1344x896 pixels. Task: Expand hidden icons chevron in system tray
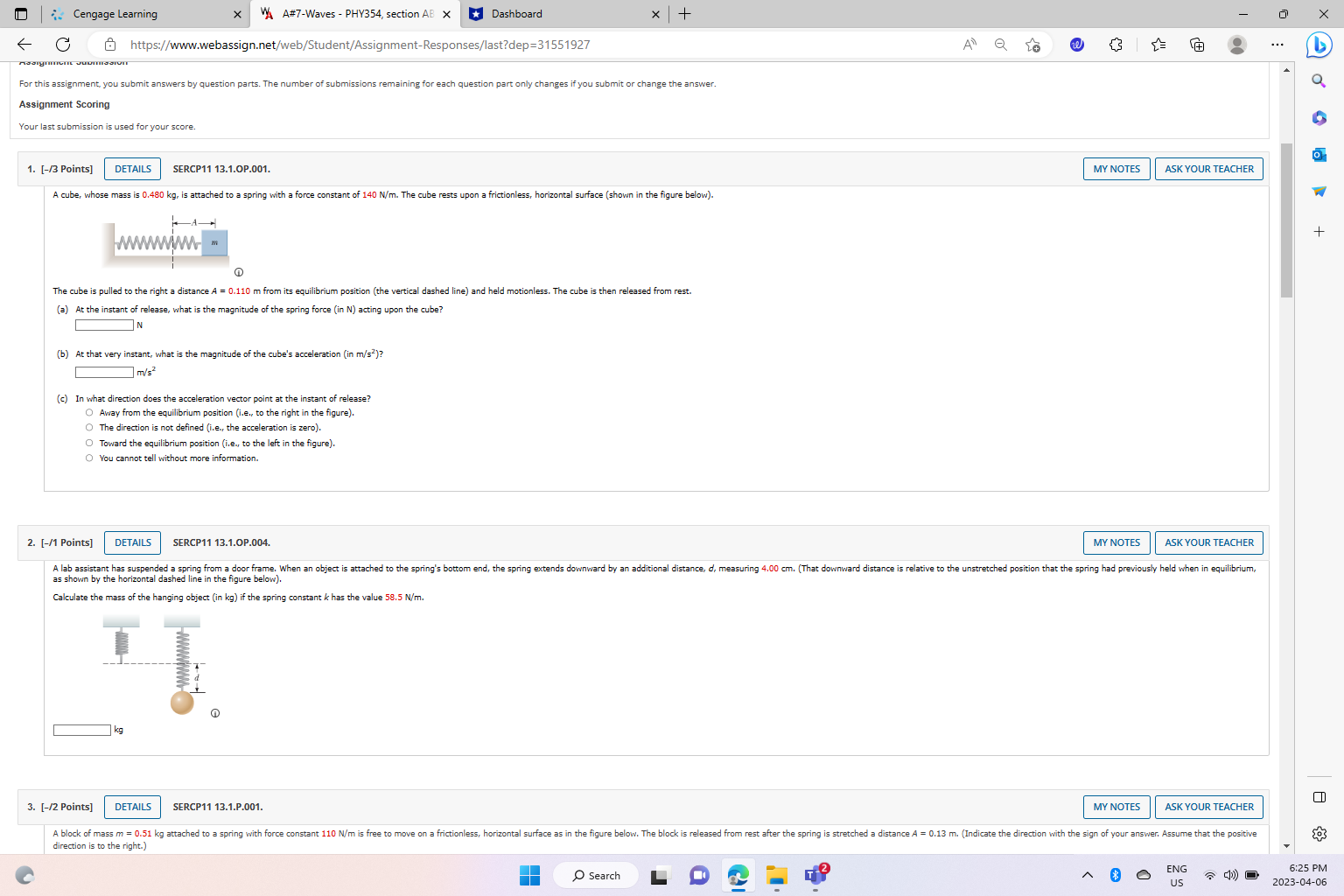[1087, 874]
